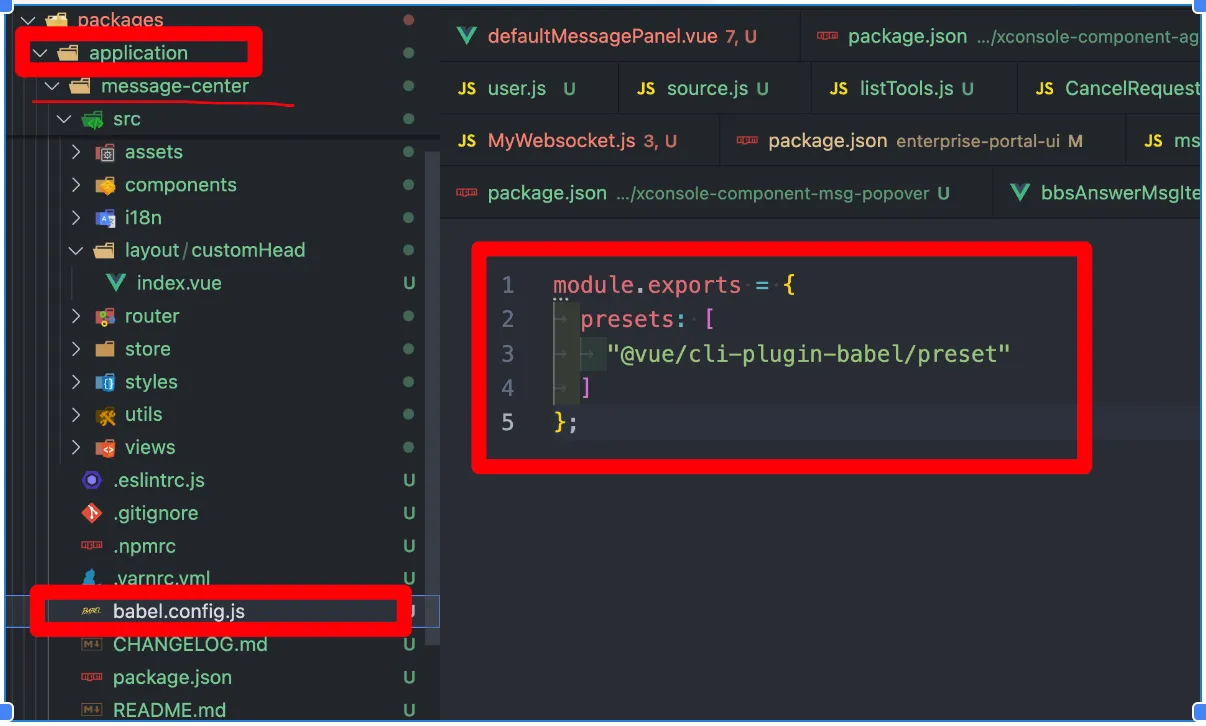Expand the assets folder chevron
This screenshot has height=726, width=1206.
(x=76, y=152)
